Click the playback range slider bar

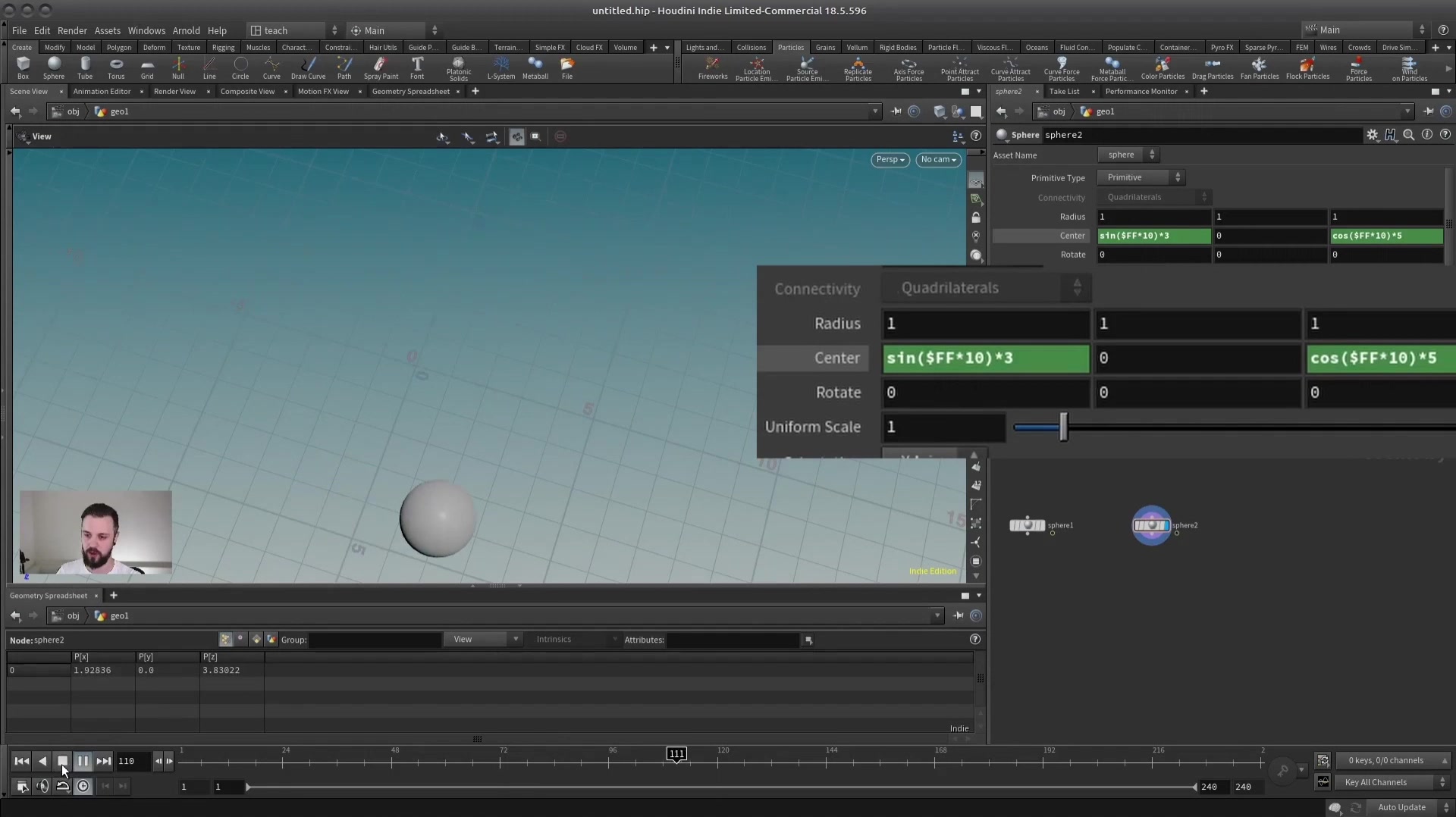[720, 787]
